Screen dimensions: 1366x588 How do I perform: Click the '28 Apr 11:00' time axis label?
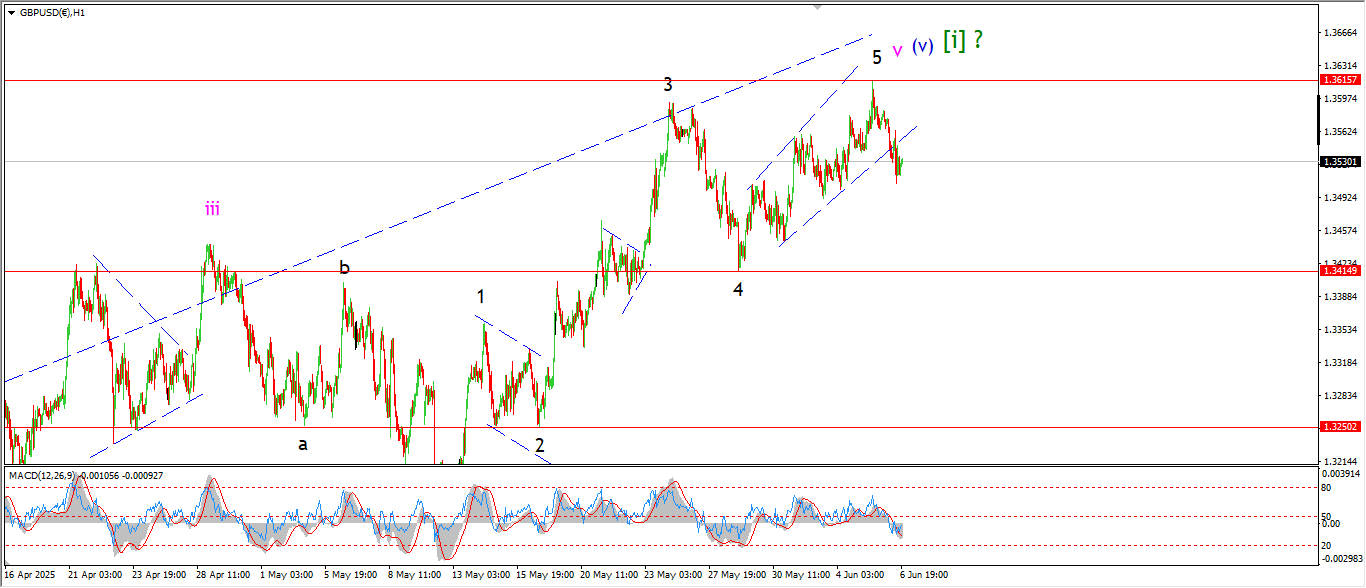pyautogui.click(x=223, y=575)
